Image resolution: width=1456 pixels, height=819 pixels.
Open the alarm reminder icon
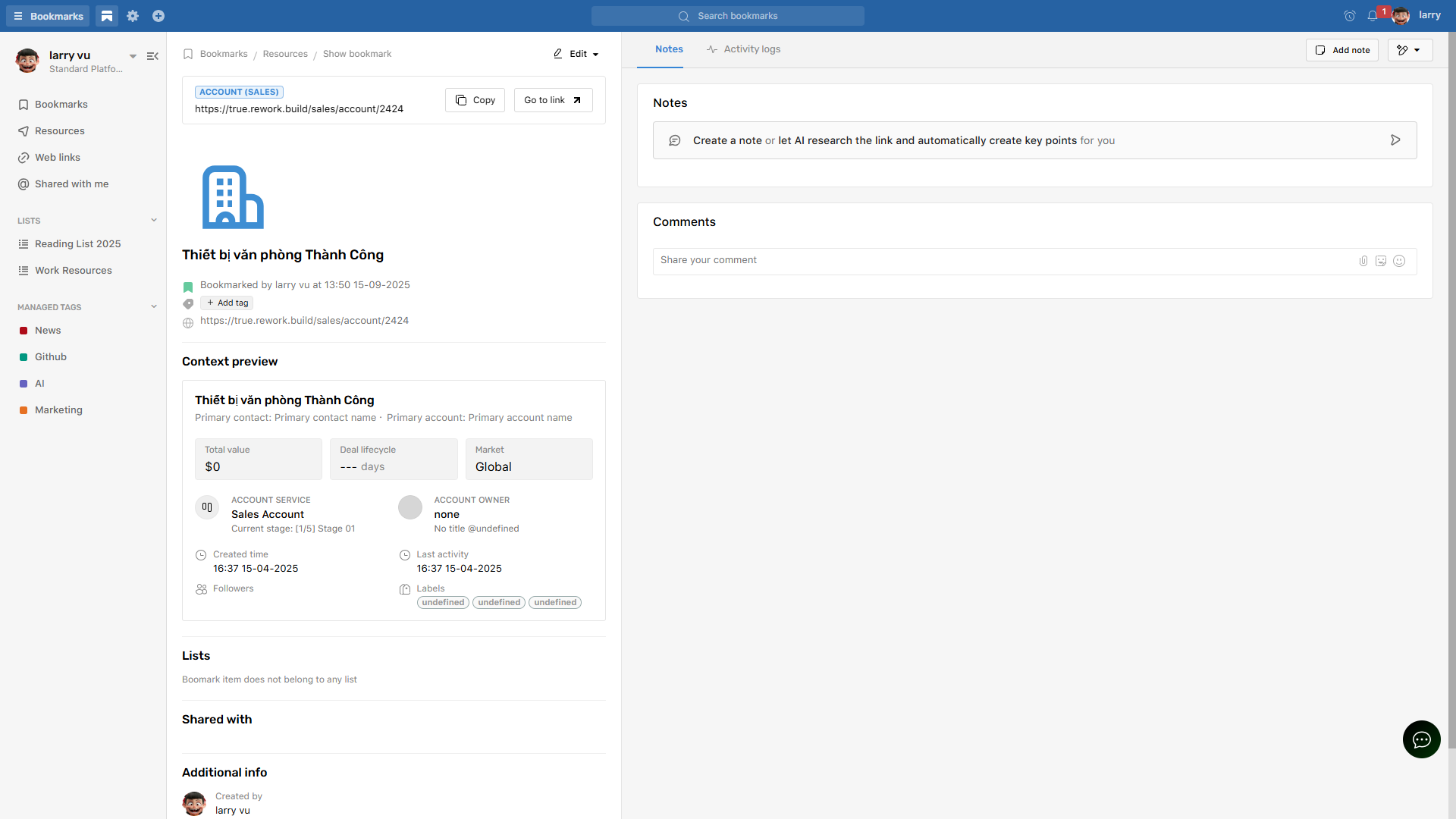pos(1350,16)
